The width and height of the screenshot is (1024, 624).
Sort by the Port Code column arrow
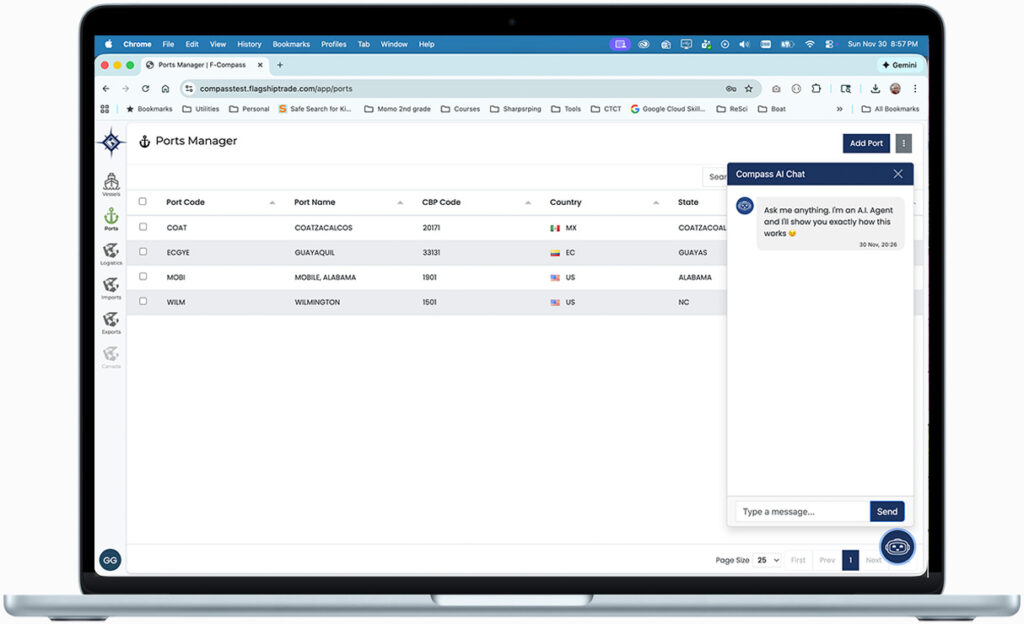(x=272, y=203)
